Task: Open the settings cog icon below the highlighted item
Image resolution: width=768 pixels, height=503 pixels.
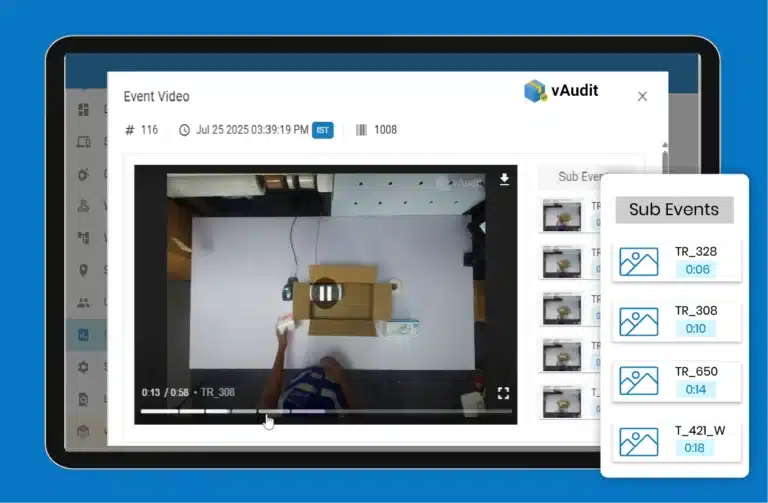Action: click(x=83, y=367)
